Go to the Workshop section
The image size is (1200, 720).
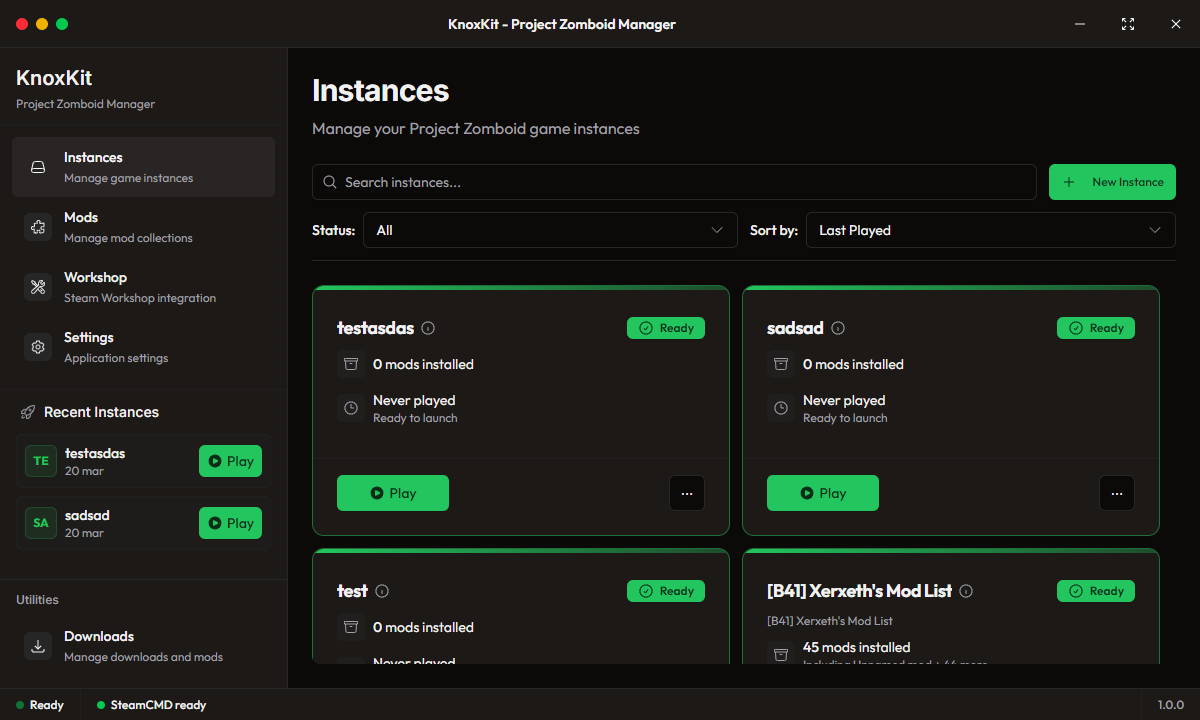point(143,287)
